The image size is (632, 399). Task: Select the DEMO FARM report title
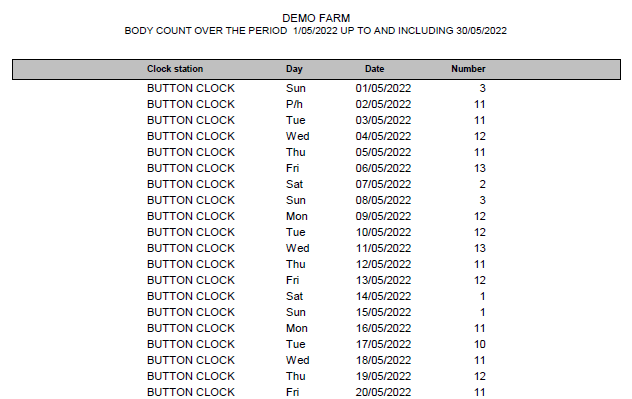[316, 18]
